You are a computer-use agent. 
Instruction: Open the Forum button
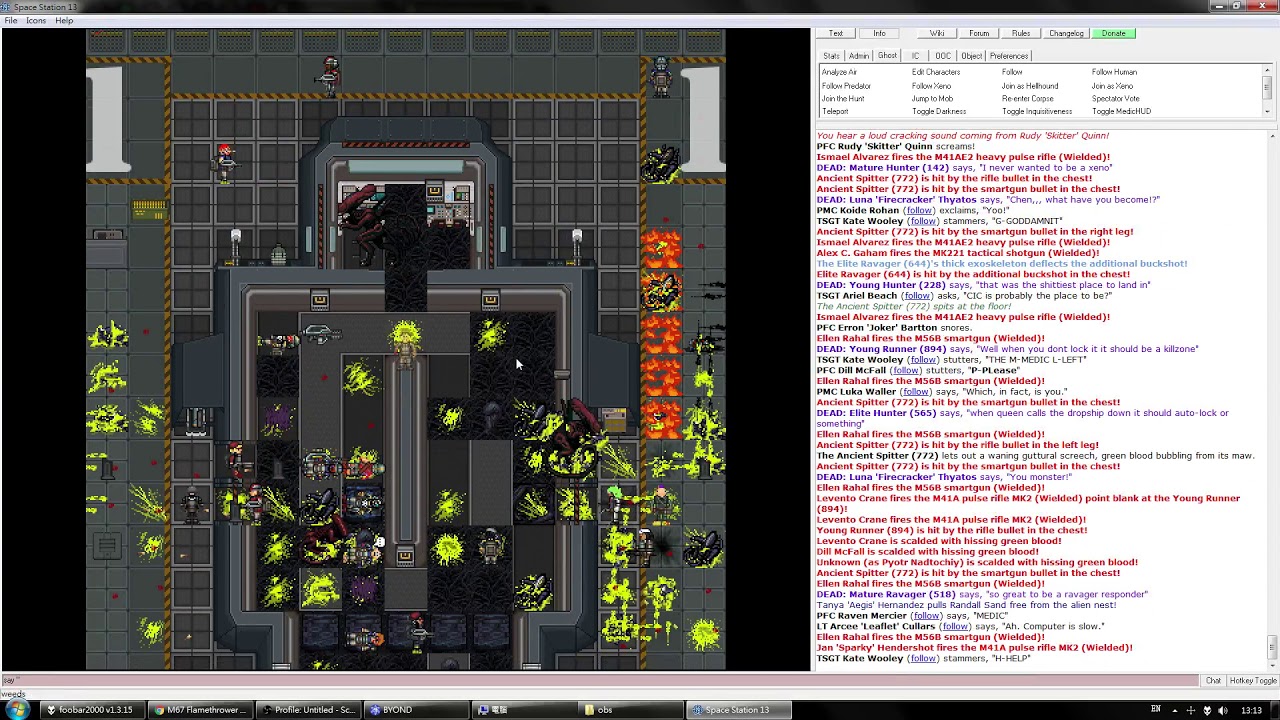point(979,34)
